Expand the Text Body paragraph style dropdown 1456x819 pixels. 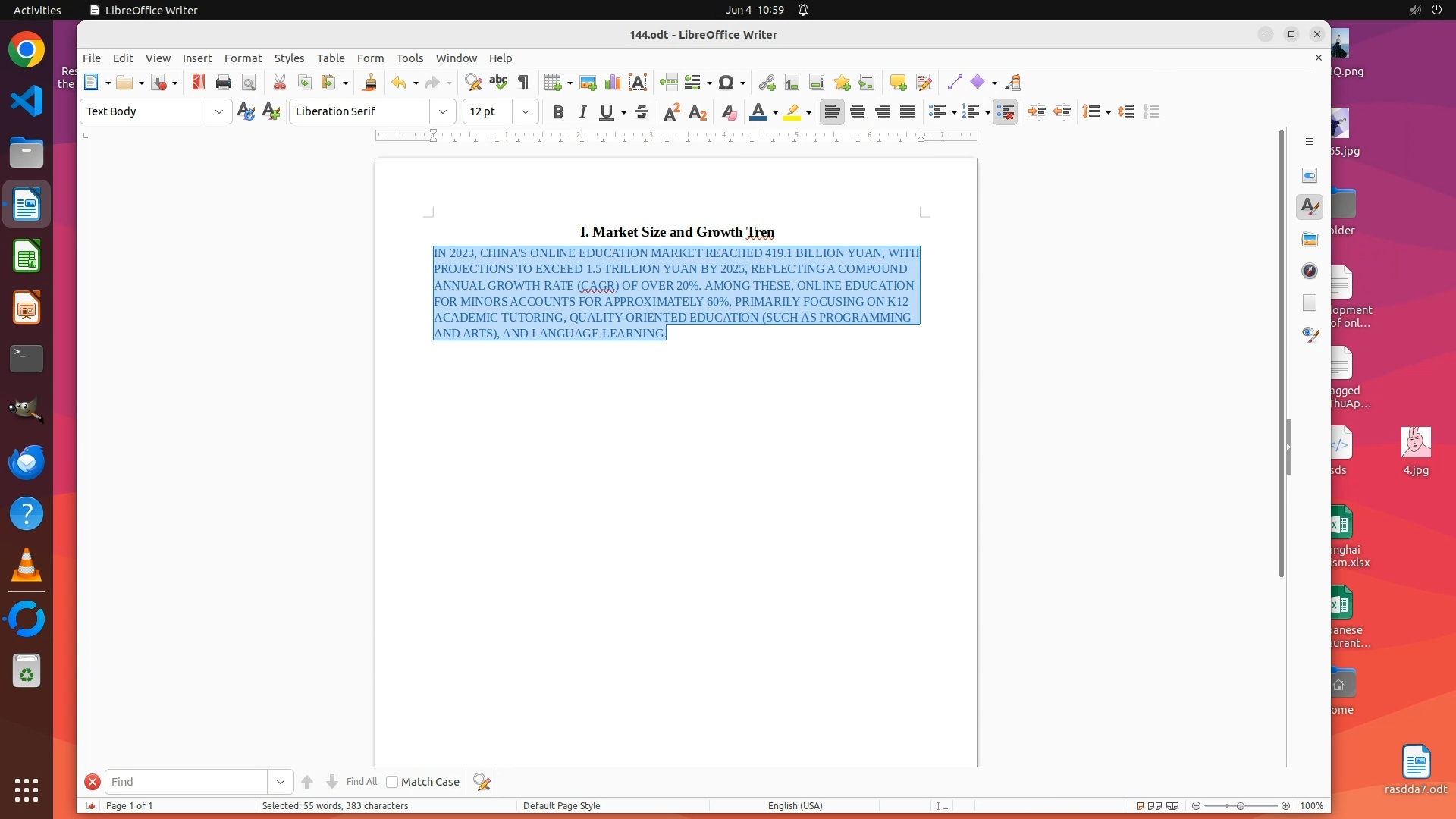tap(219, 111)
